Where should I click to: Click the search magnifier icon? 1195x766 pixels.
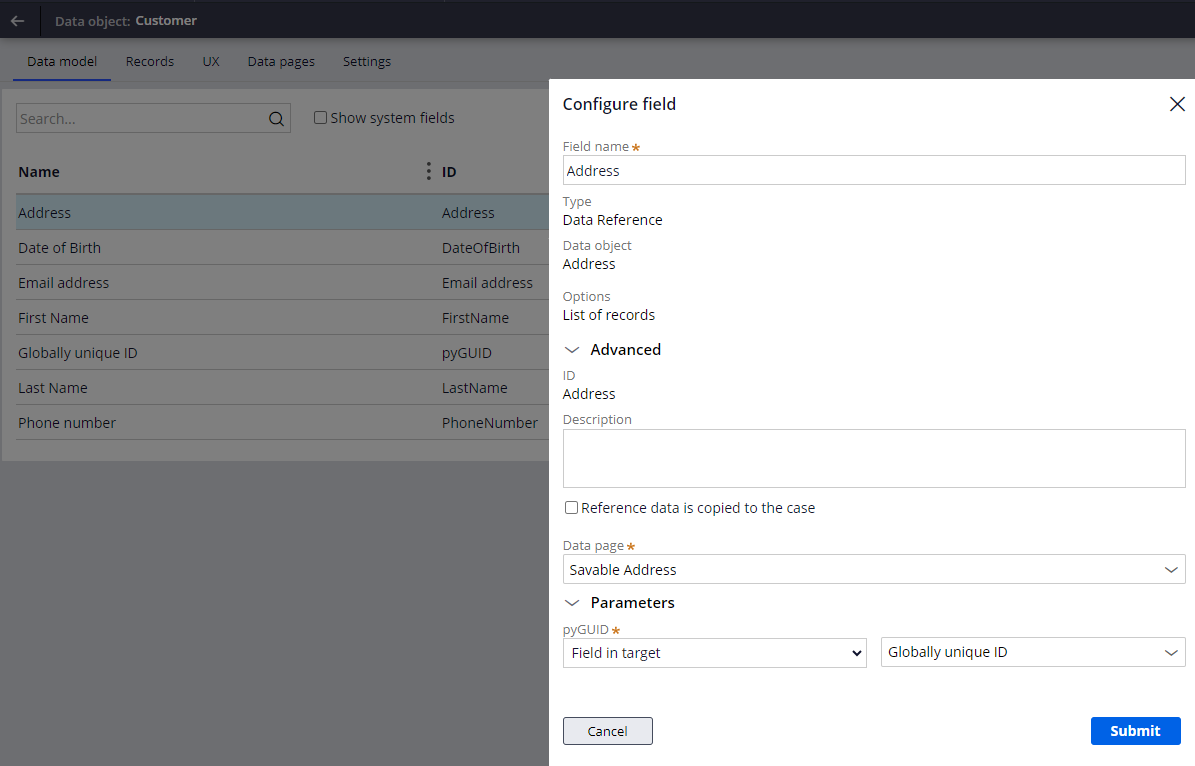point(275,118)
